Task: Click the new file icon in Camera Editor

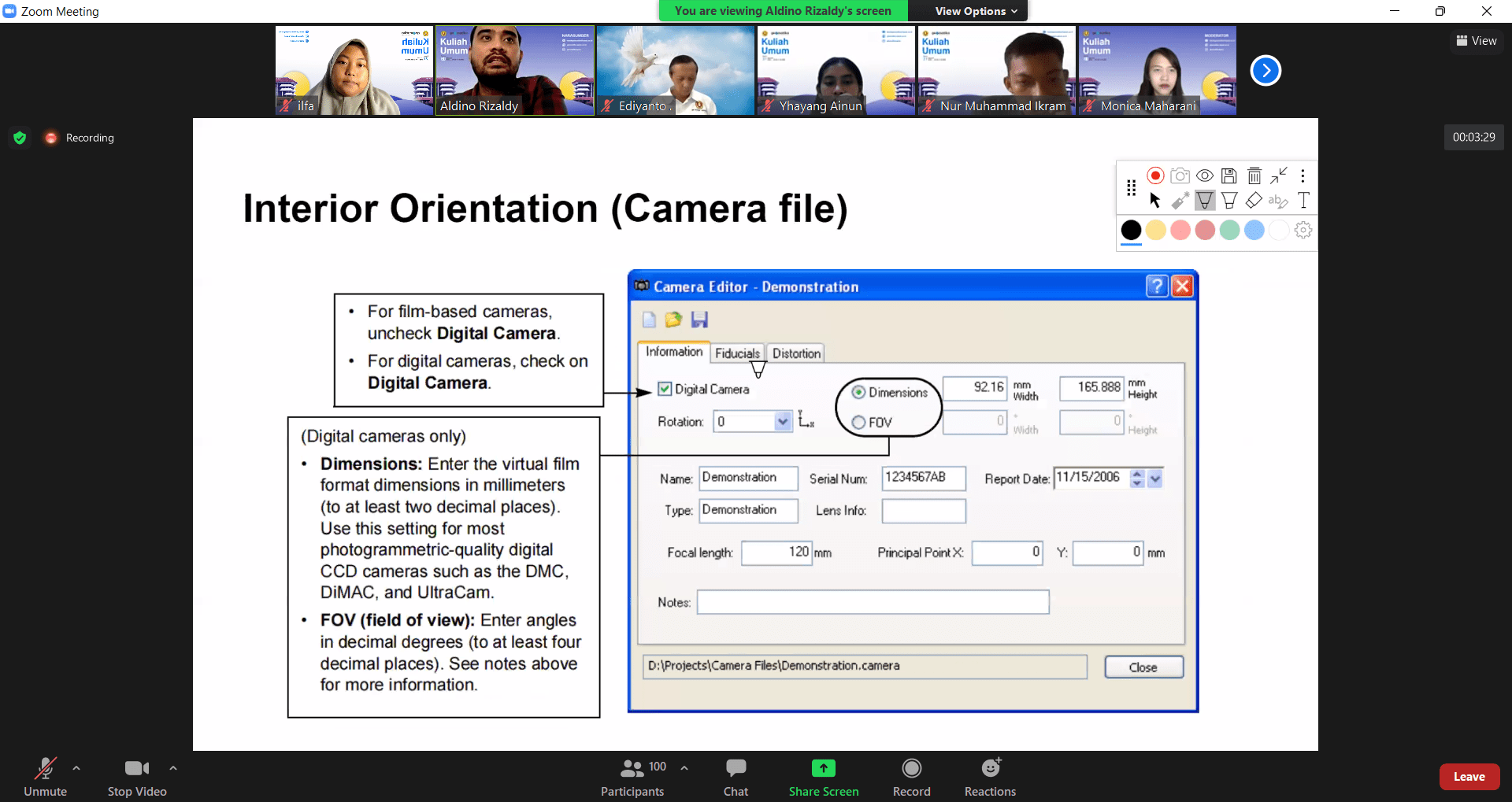Action: coord(649,320)
